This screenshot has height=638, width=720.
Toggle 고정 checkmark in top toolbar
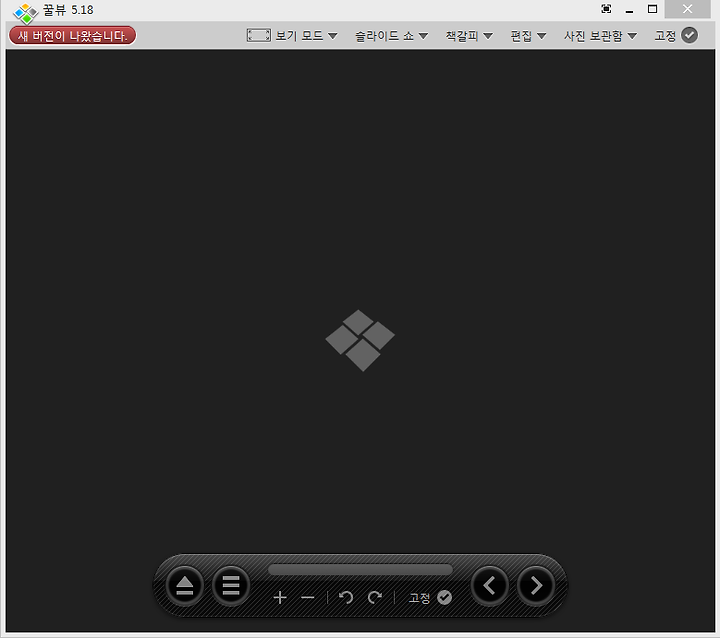[689, 35]
